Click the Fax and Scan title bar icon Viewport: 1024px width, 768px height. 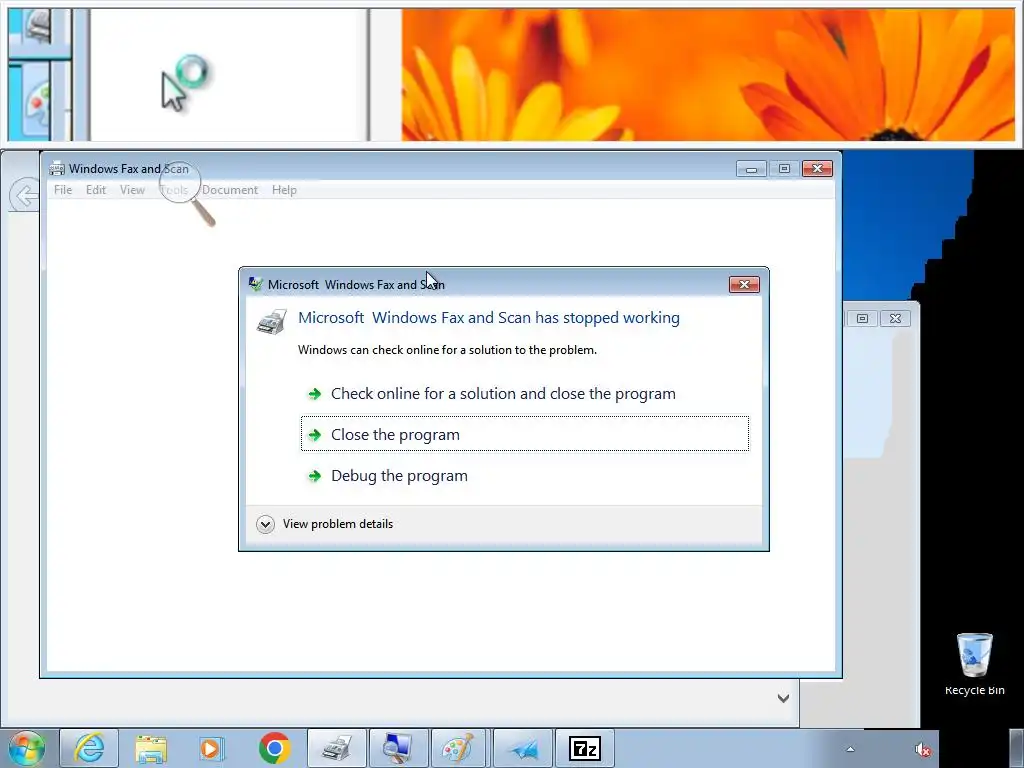tap(57, 168)
